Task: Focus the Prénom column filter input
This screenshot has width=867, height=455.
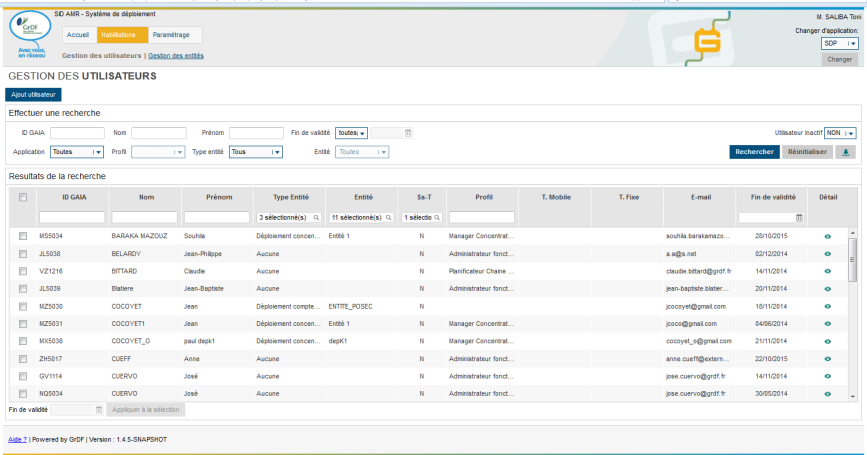Action: pos(217,218)
